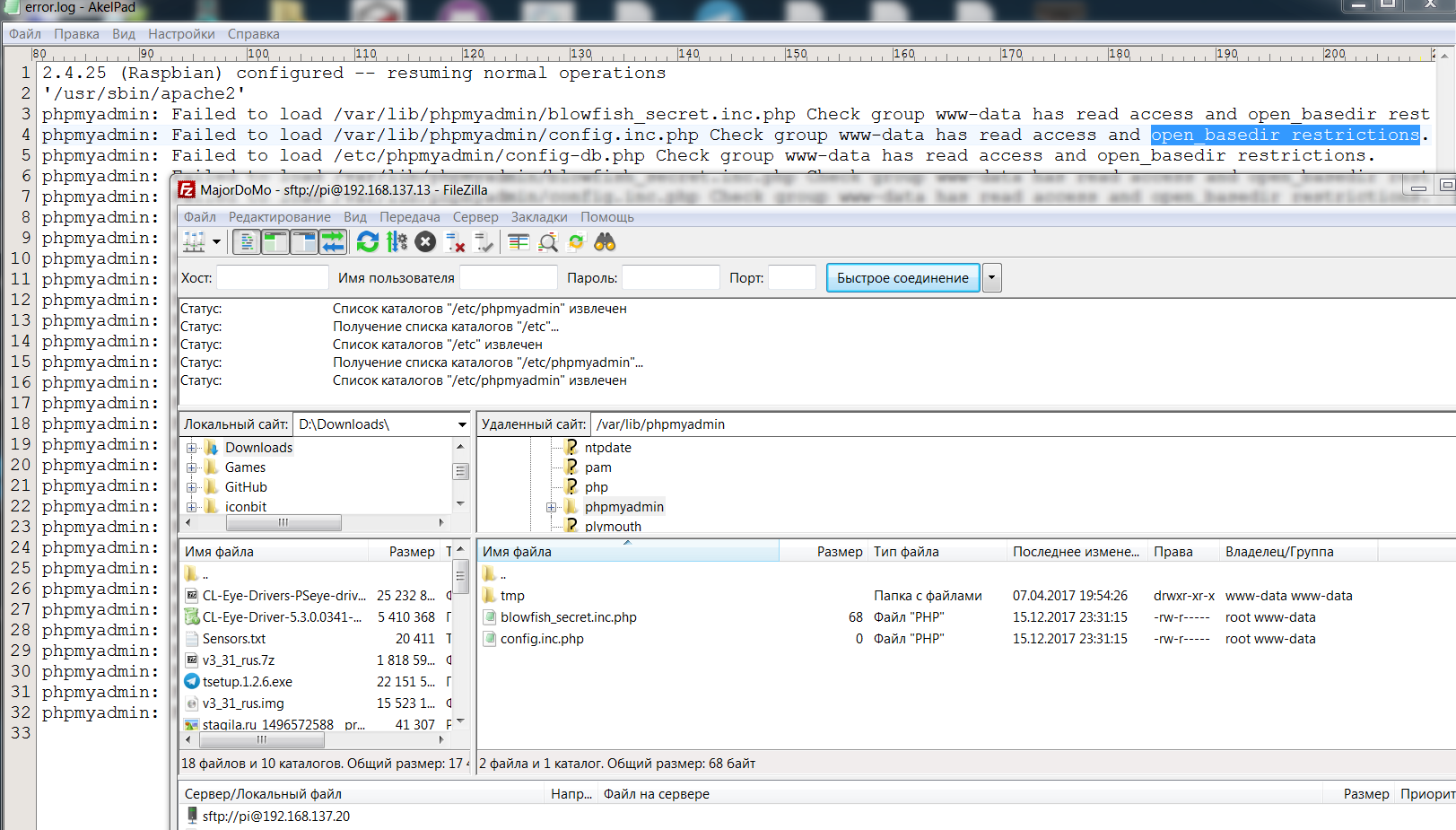Toggle message log display
The image size is (1456, 830).
click(x=247, y=242)
